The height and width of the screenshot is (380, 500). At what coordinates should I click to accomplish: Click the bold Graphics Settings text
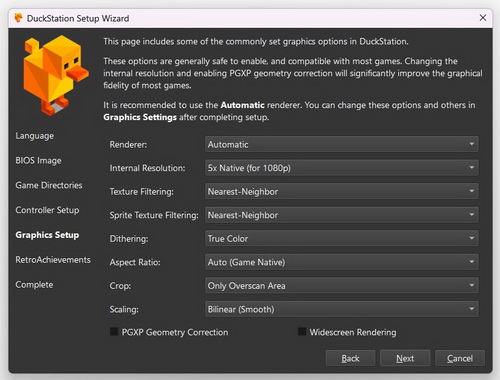[140, 117]
